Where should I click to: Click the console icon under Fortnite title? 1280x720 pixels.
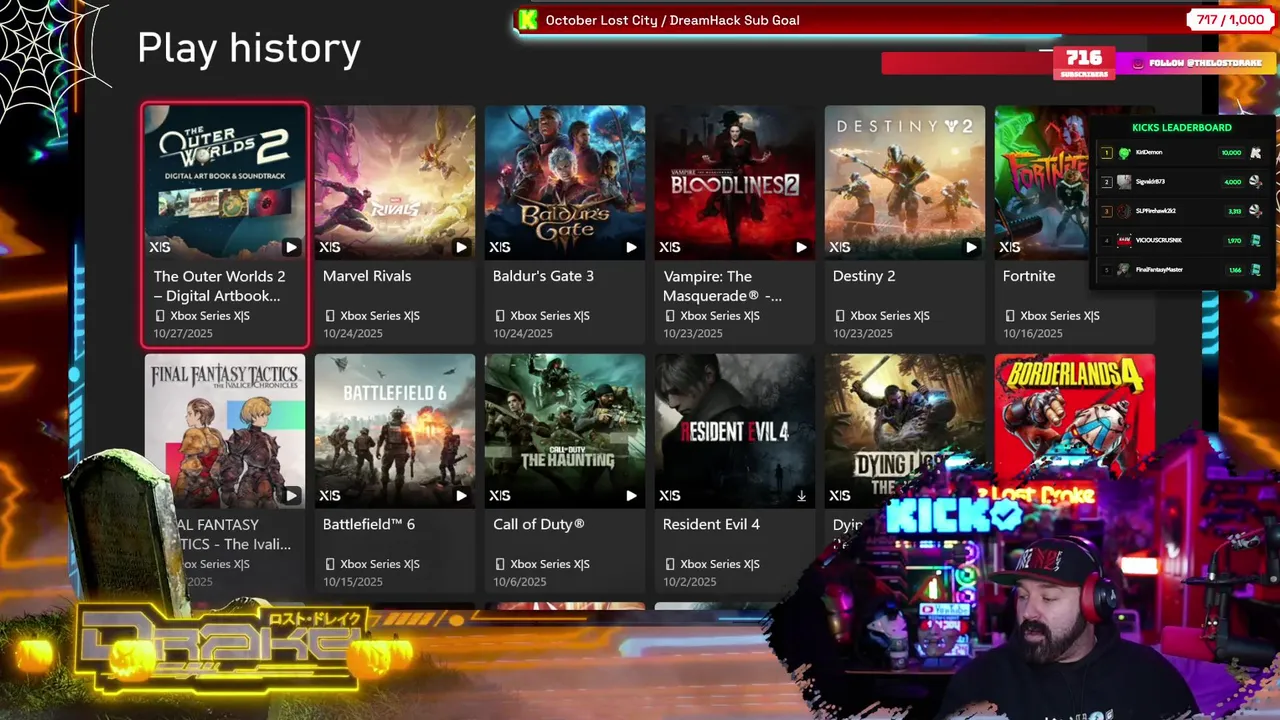click(1010, 316)
